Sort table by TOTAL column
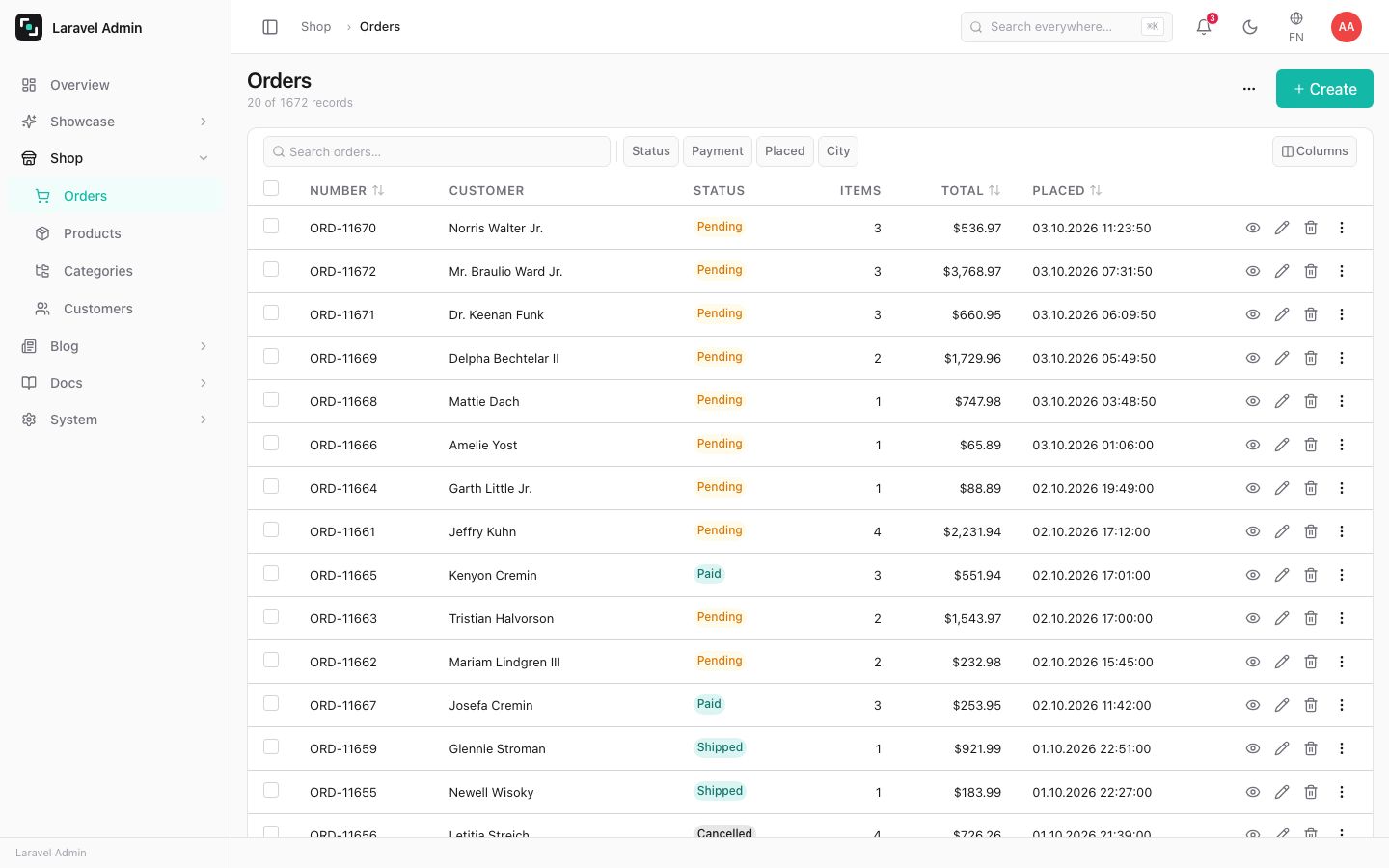 [x=971, y=191]
